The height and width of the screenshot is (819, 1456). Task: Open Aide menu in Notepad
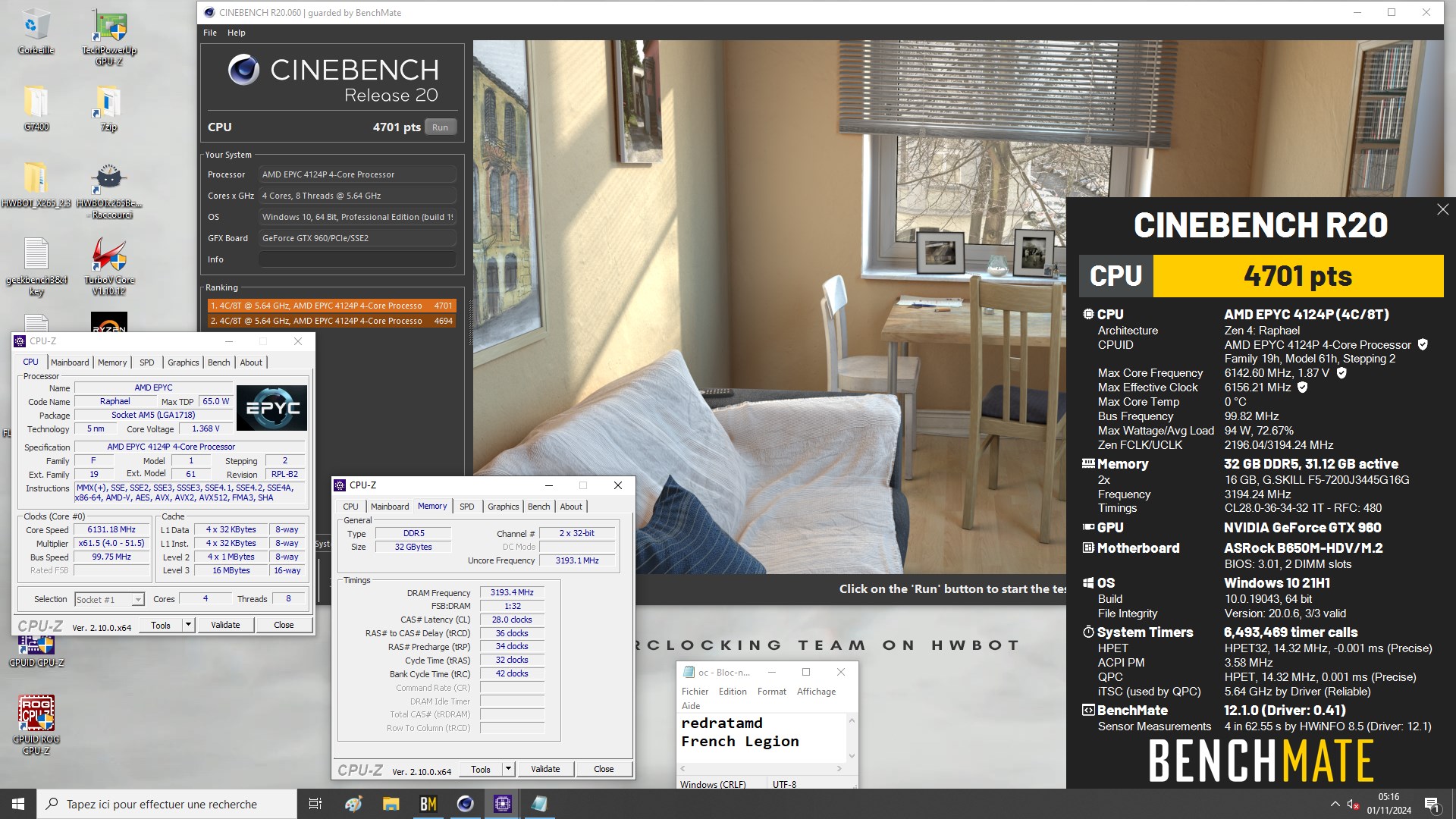pyautogui.click(x=691, y=706)
